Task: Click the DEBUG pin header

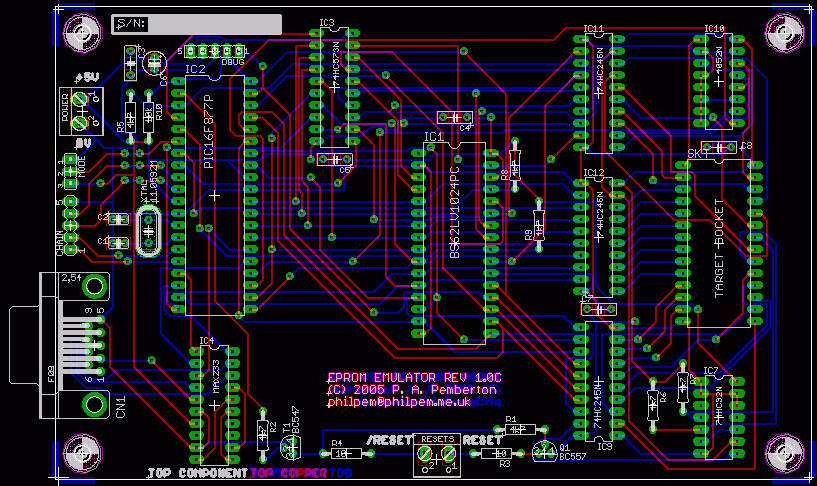Action: (x=214, y=50)
